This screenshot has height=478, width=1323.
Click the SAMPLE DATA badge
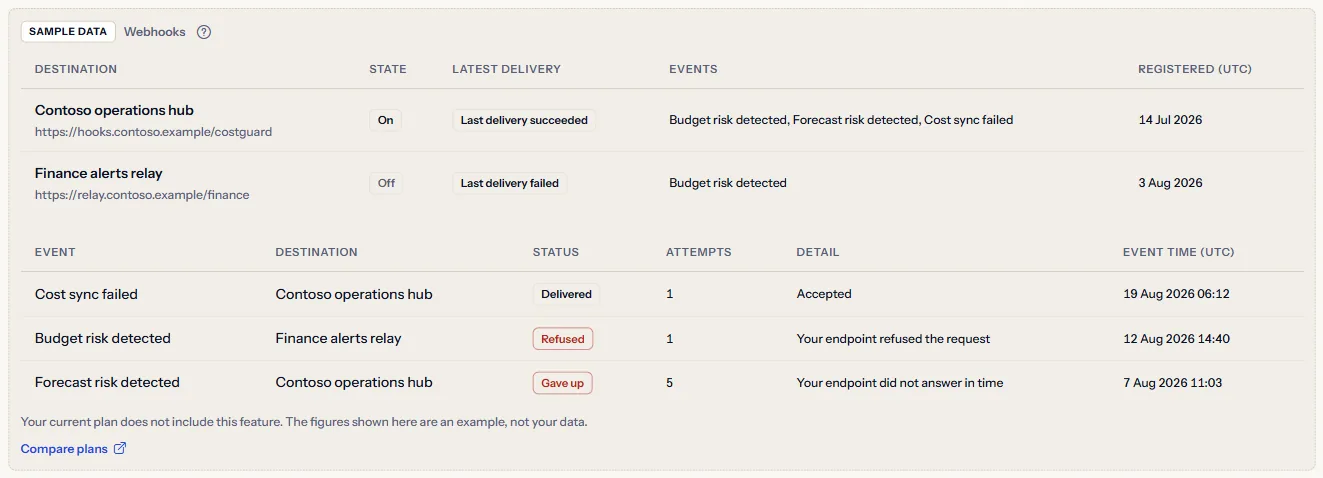coord(68,32)
